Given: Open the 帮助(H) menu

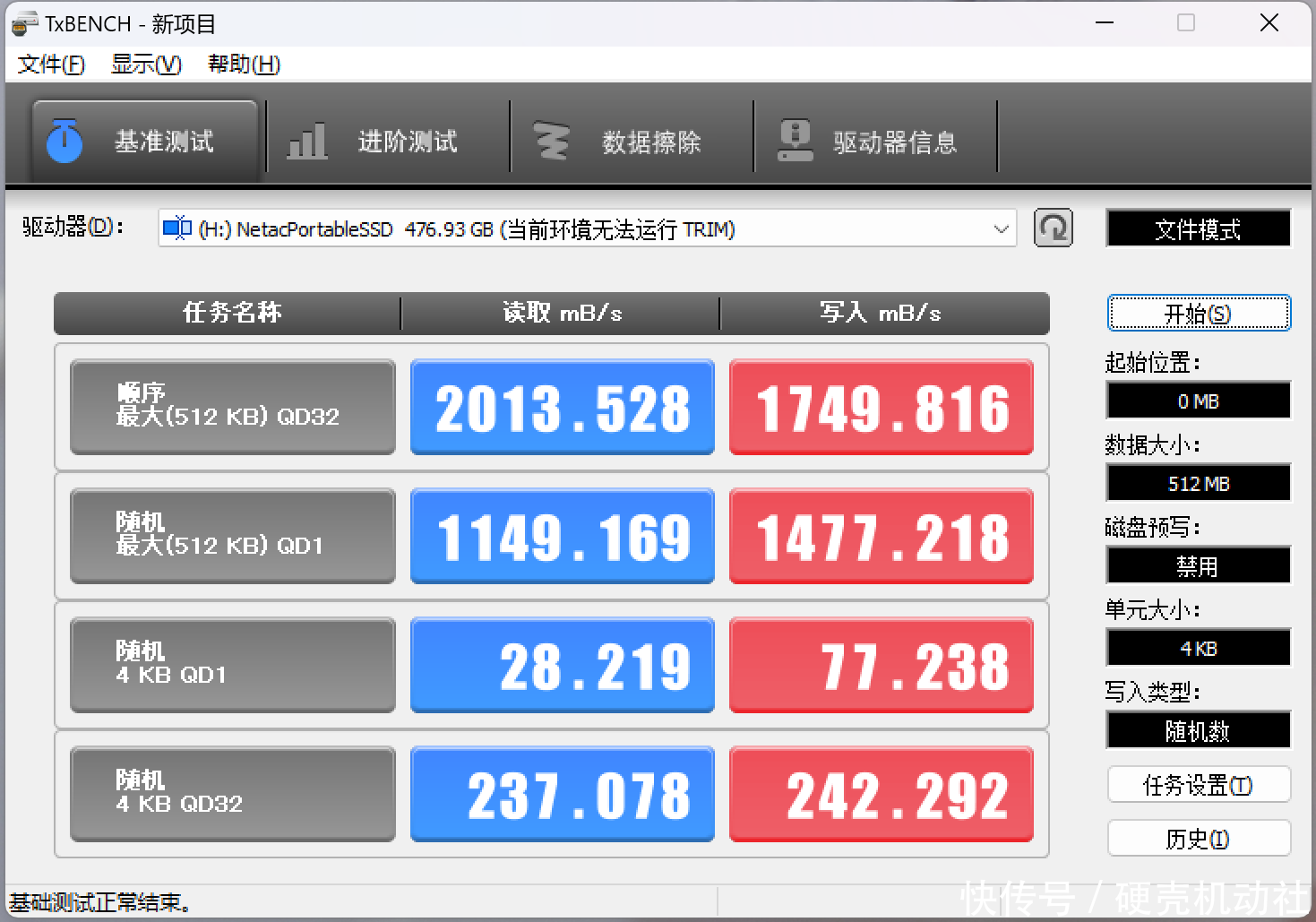Looking at the screenshot, I should tap(244, 65).
